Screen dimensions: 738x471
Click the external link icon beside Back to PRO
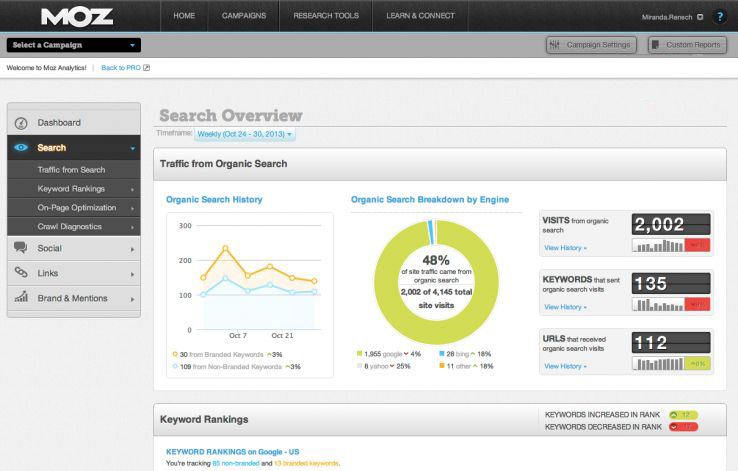point(146,68)
